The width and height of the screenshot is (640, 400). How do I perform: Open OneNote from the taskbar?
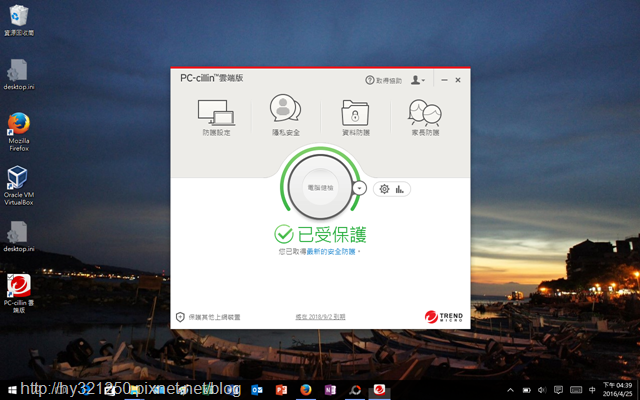point(330,390)
